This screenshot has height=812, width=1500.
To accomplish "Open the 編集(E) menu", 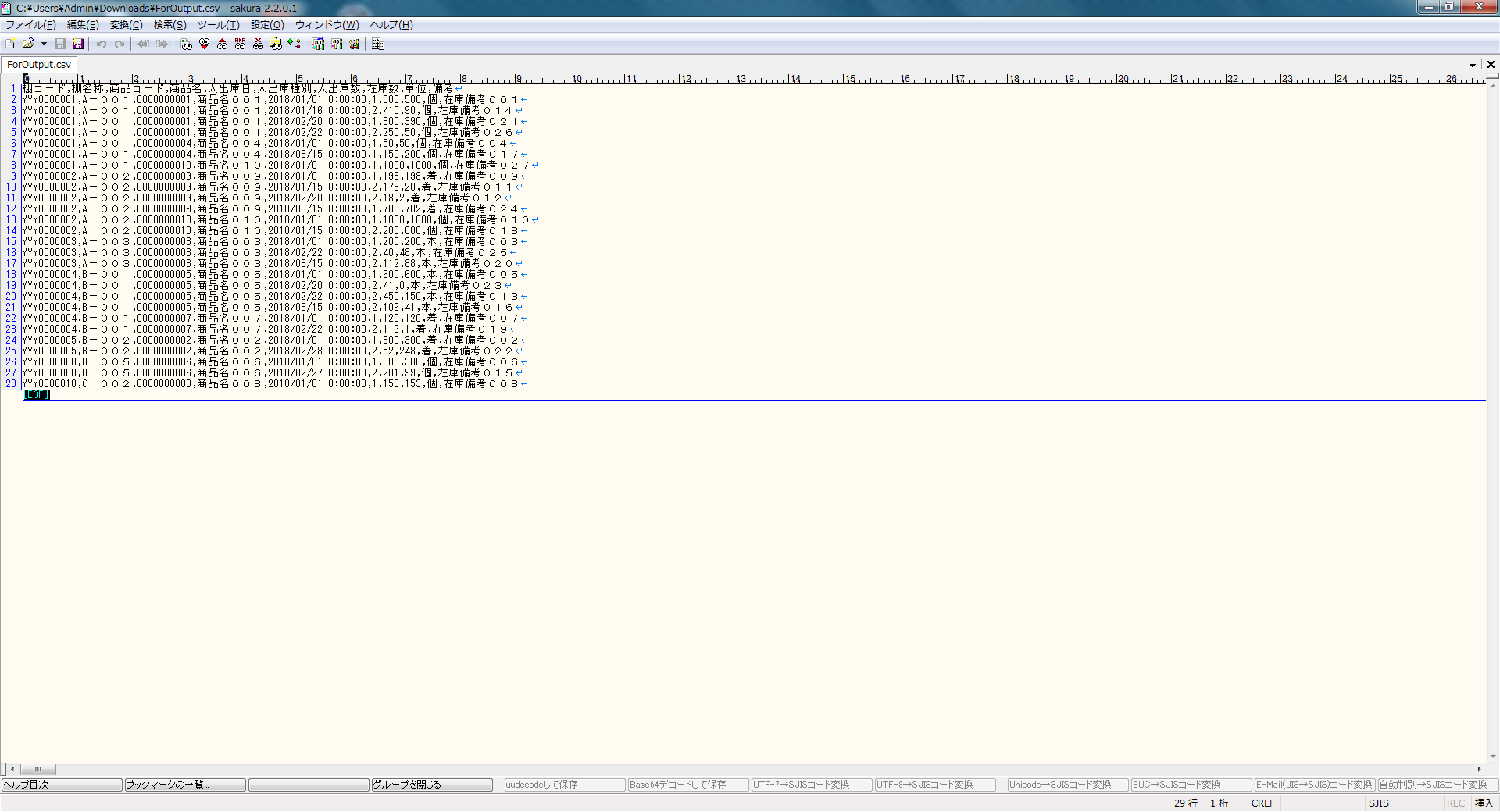I will [83, 25].
